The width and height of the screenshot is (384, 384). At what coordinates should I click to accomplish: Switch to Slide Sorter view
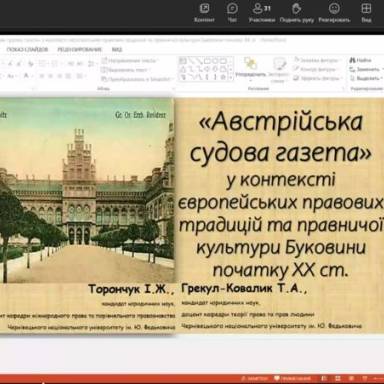338,379
